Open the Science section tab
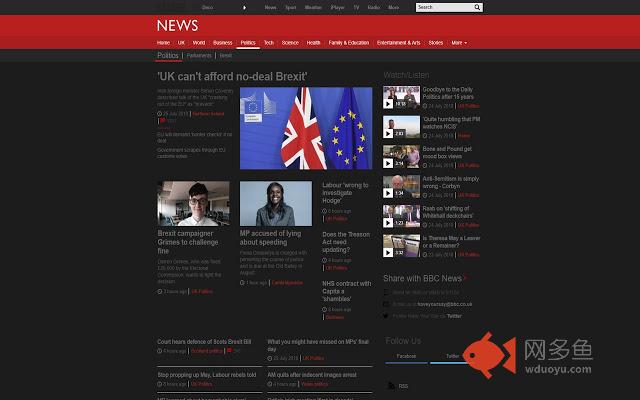640x400 pixels. (290, 43)
